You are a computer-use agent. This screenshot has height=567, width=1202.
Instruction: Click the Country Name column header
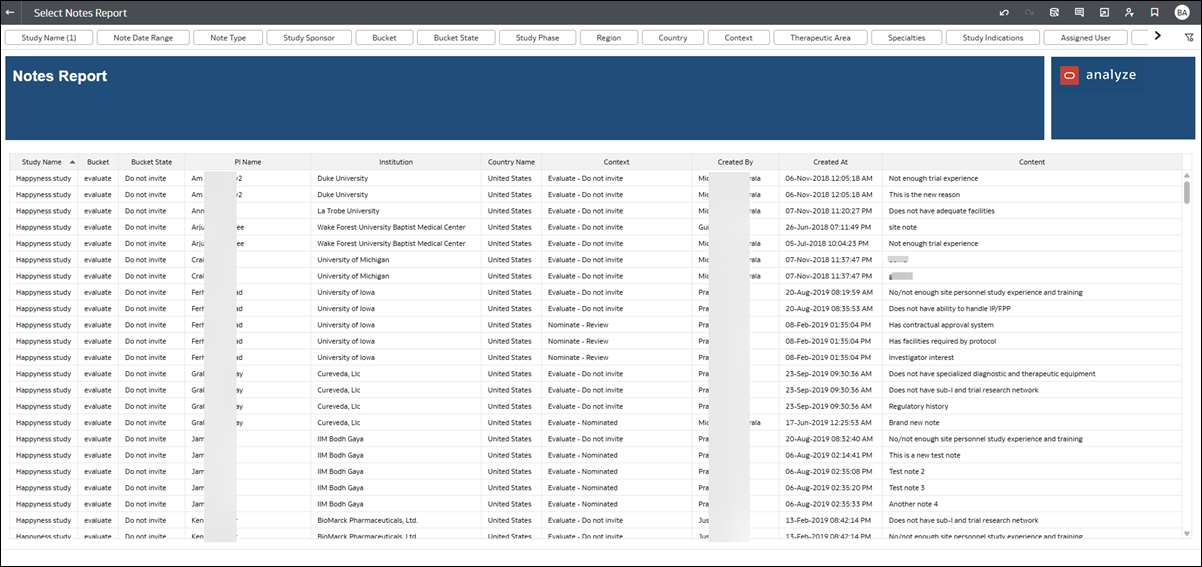point(511,162)
